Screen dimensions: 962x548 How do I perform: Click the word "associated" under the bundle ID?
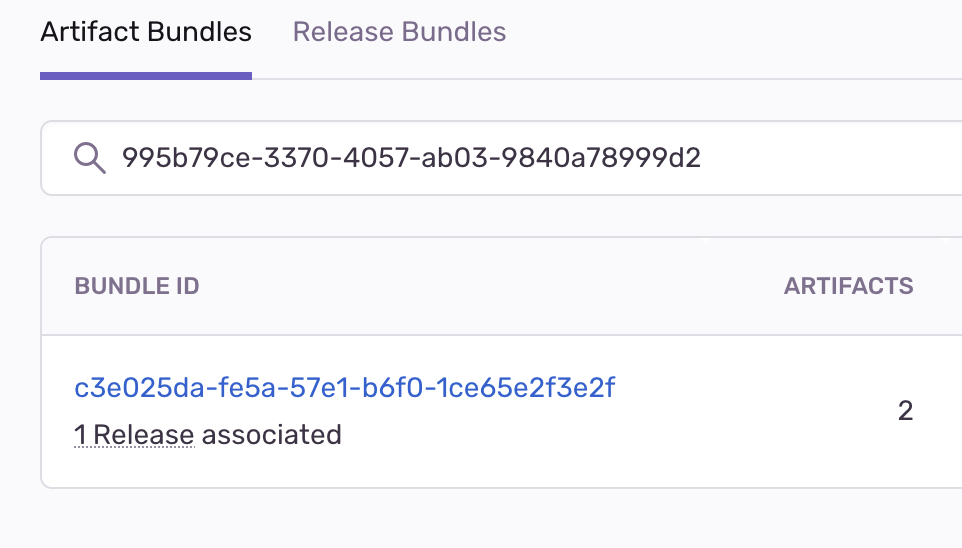pyautogui.click(x=271, y=435)
